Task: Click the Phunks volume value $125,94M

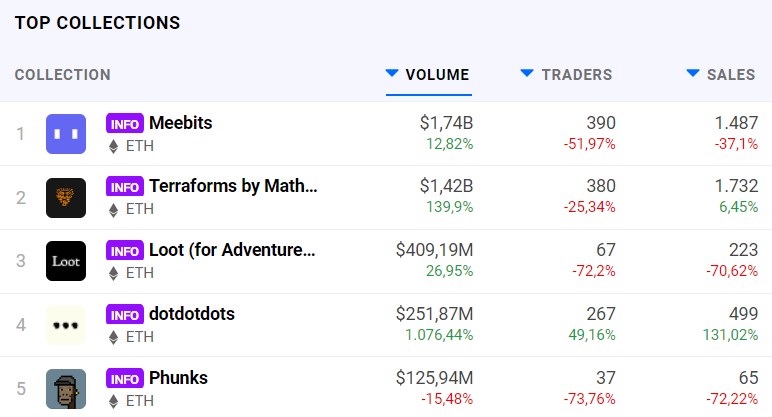Action: tap(433, 378)
